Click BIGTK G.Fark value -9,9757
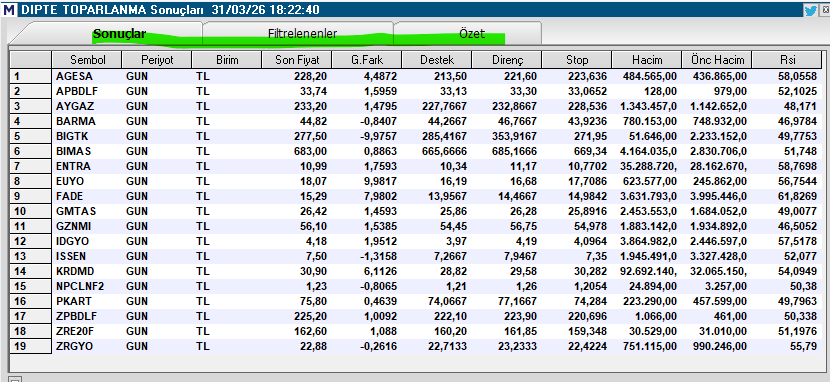Screen dimensions: 830x382 (378, 137)
